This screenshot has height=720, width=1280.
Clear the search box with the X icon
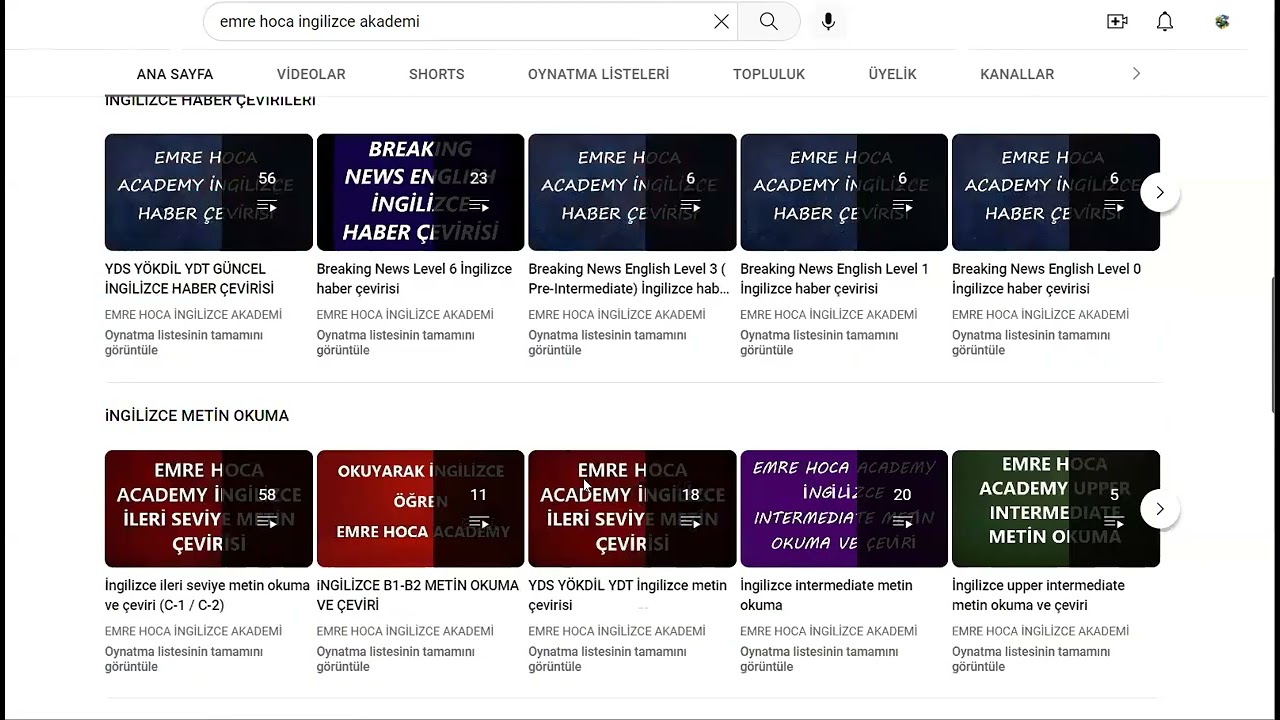[721, 21]
